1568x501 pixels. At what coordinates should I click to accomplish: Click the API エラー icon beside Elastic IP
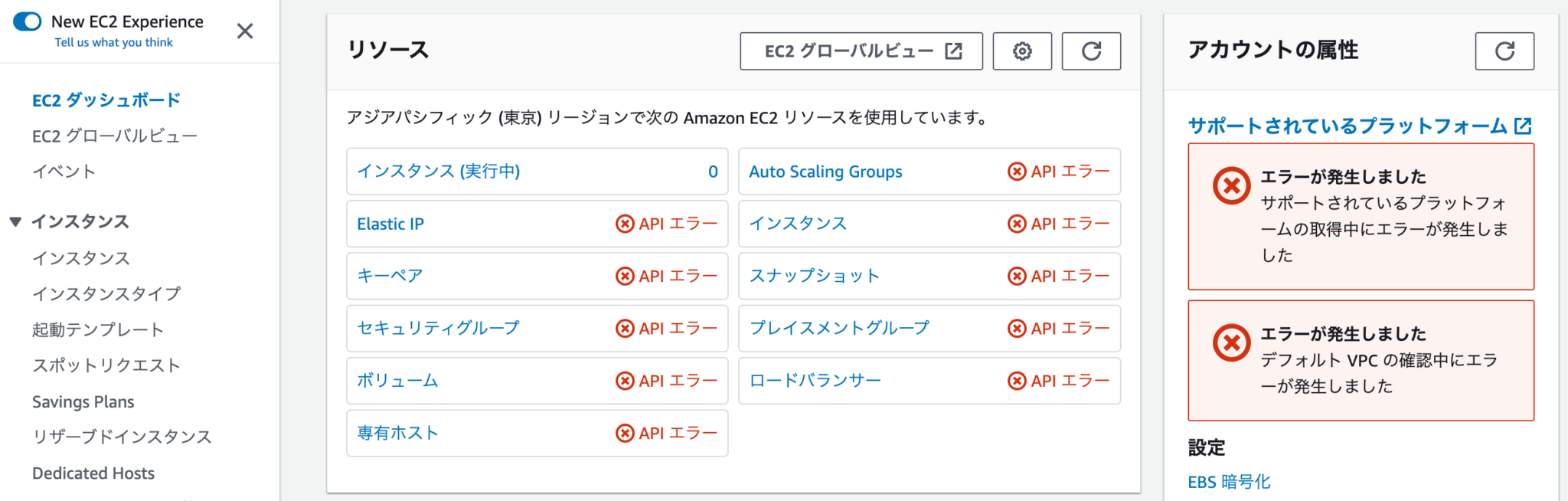625,224
